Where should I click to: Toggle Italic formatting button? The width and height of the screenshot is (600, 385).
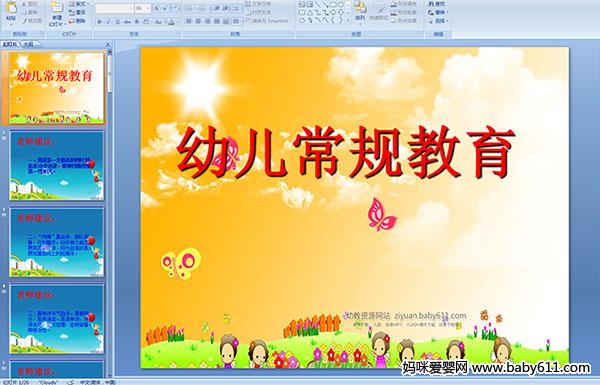[x=109, y=22]
